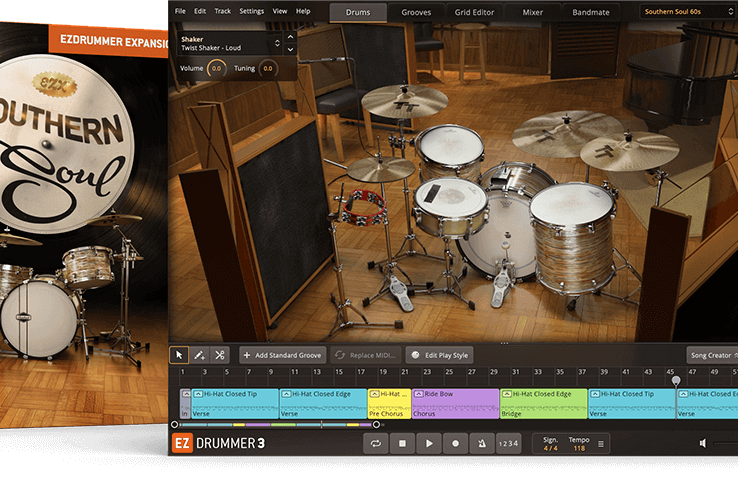Select the scissors split tool
This screenshot has height=488, width=738.
[220, 355]
